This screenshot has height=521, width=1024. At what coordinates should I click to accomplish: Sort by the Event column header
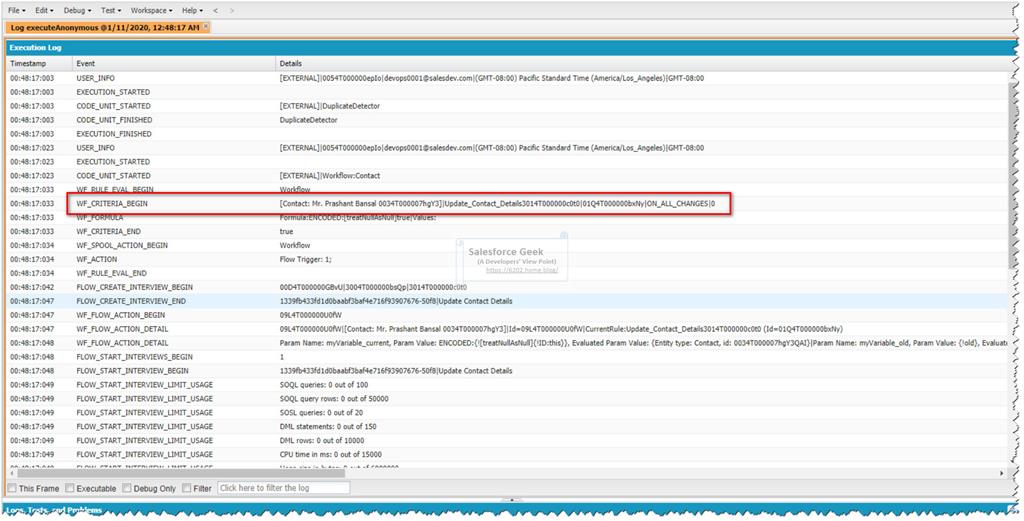(x=174, y=64)
